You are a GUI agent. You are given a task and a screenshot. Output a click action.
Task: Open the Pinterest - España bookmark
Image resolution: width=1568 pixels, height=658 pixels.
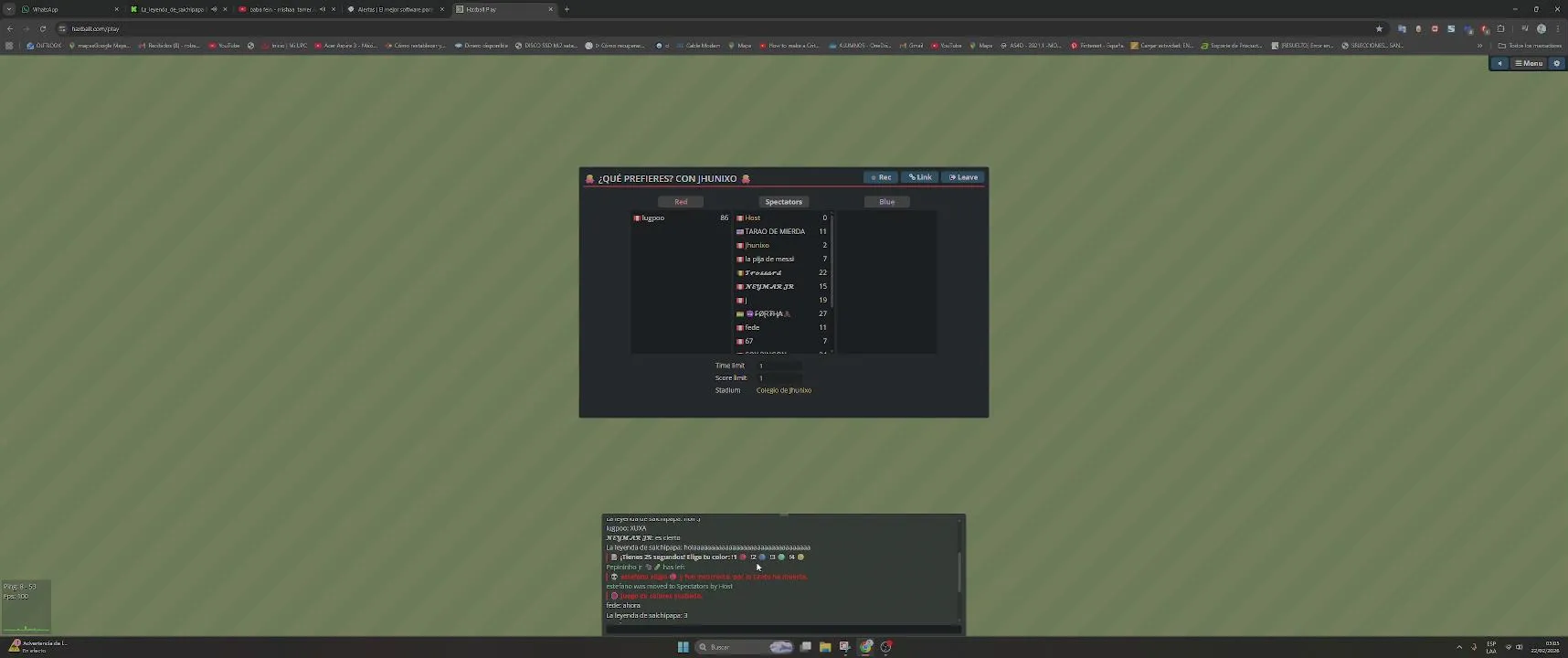1097,45
